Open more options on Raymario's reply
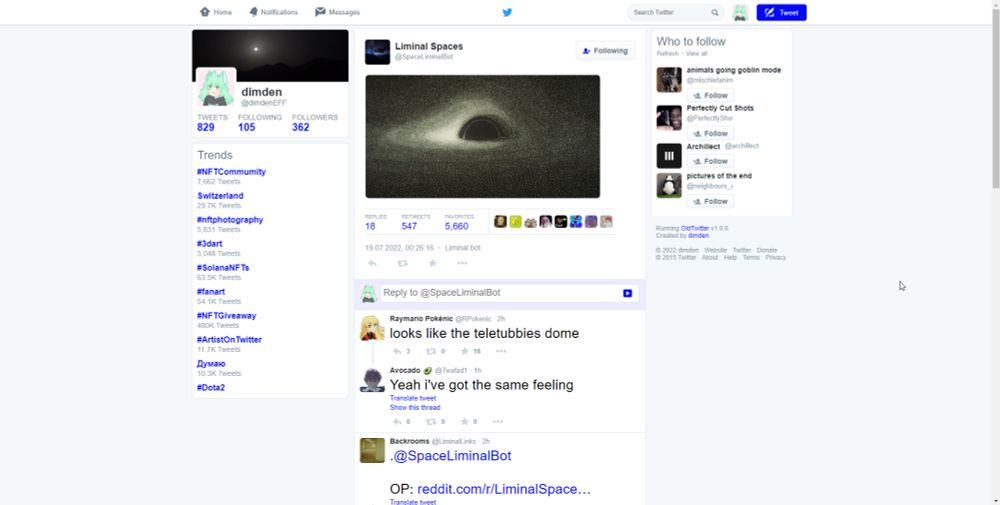Image resolution: width=1000 pixels, height=505 pixels. [x=501, y=351]
